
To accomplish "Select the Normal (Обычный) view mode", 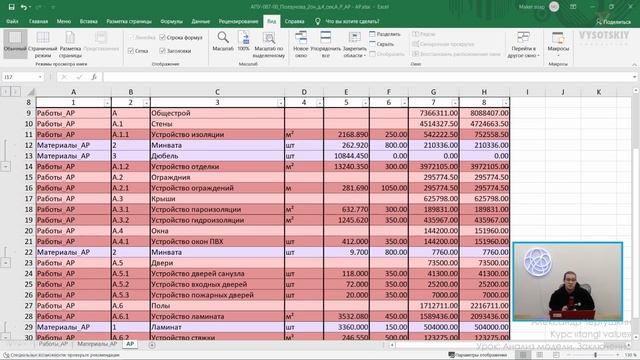I will [x=15, y=44].
